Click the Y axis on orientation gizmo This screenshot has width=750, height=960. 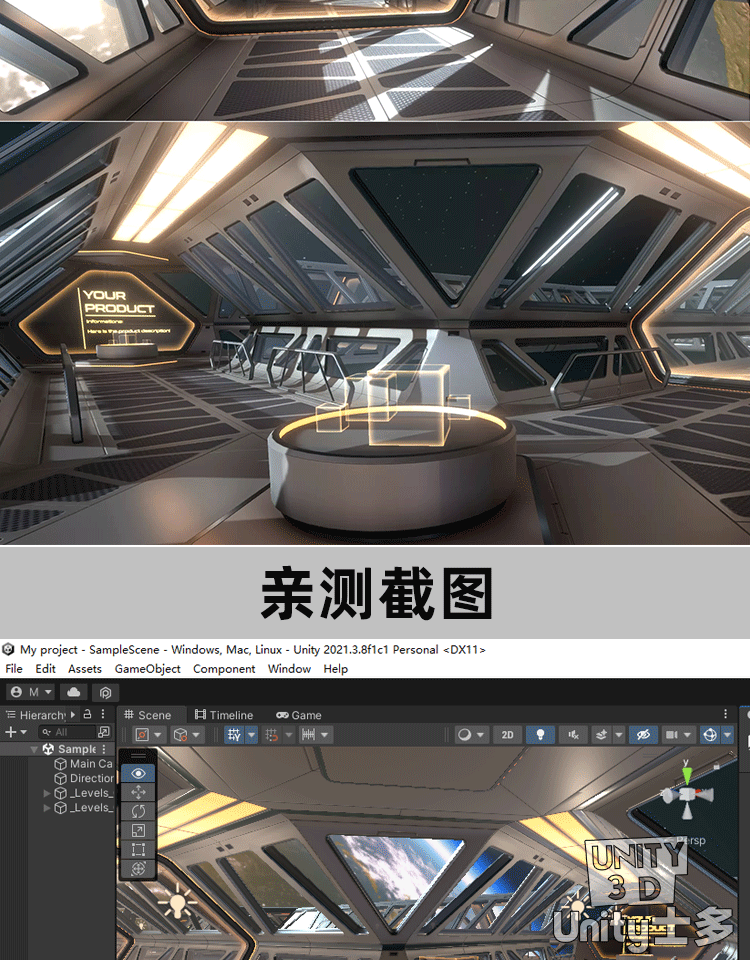[688, 774]
